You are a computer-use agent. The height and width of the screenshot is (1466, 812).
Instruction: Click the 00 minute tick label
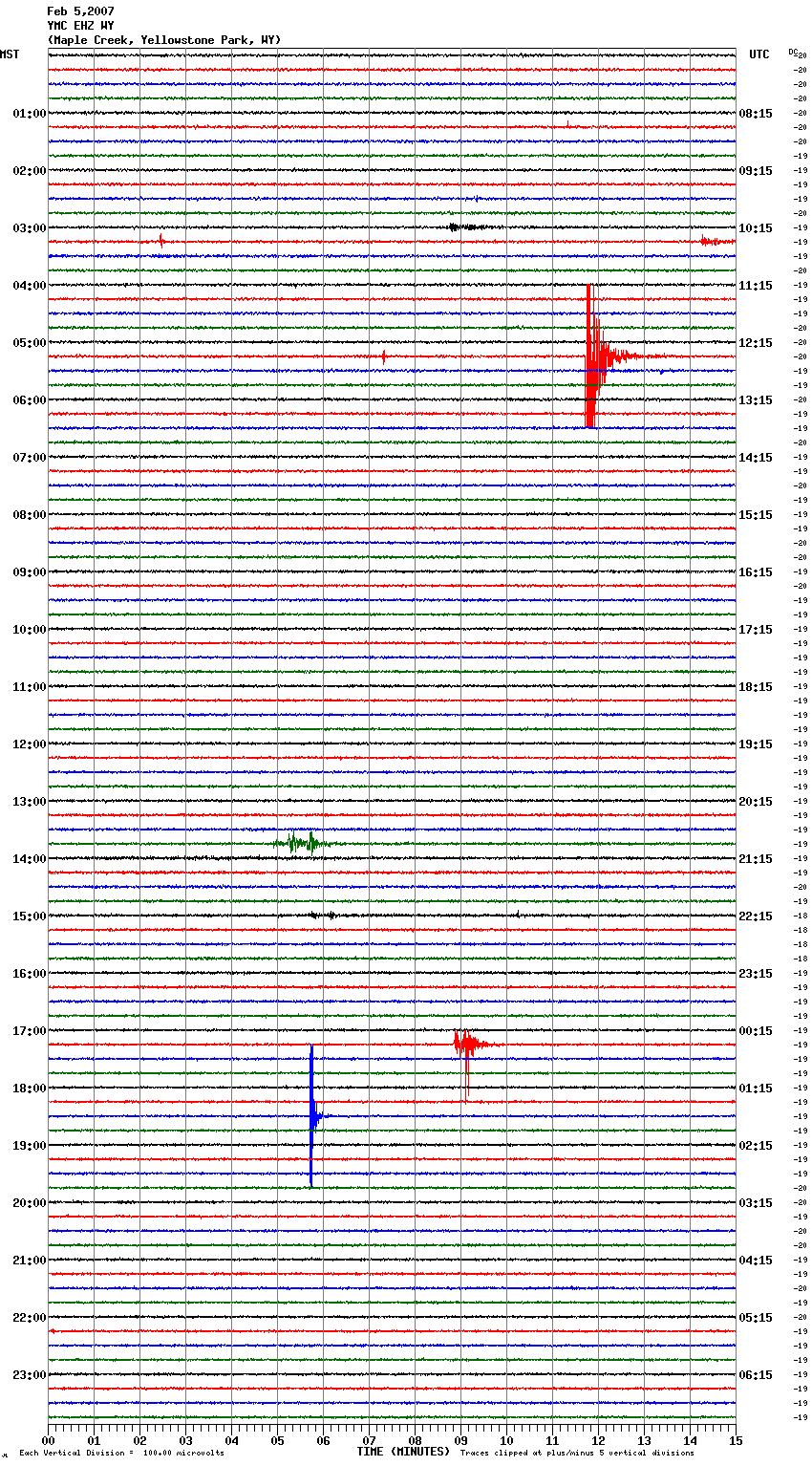[48, 1440]
